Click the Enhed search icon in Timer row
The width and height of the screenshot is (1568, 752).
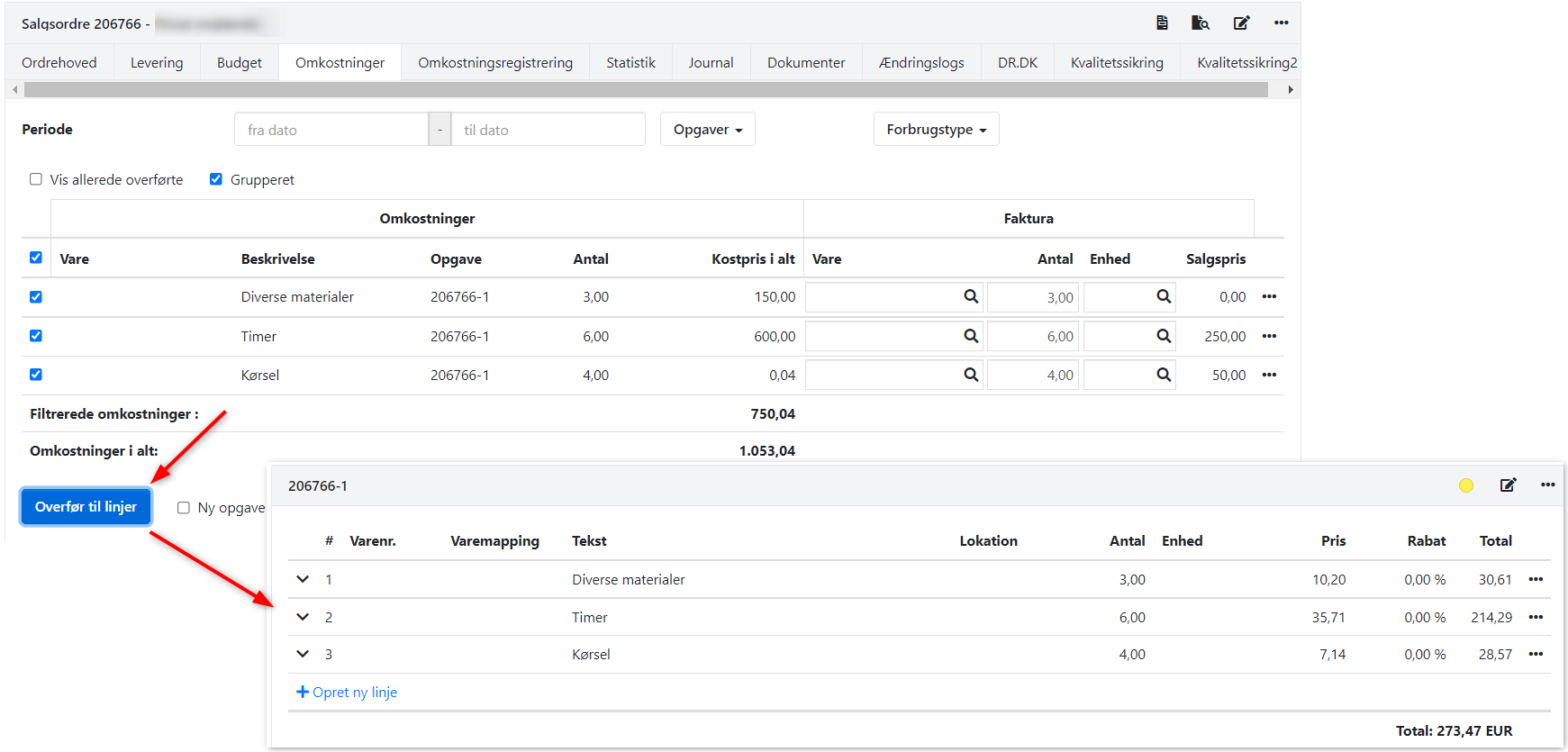pyautogui.click(x=1164, y=336)
